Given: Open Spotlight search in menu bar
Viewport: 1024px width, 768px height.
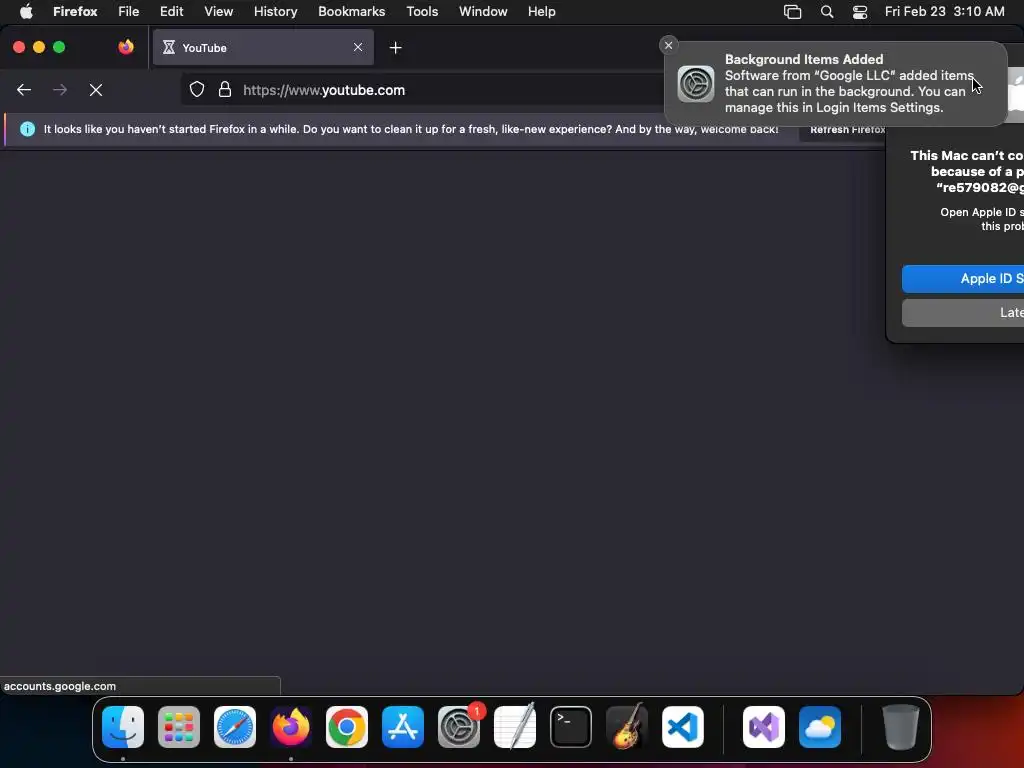Looking at the screenshot, I should tap(827, 12).
